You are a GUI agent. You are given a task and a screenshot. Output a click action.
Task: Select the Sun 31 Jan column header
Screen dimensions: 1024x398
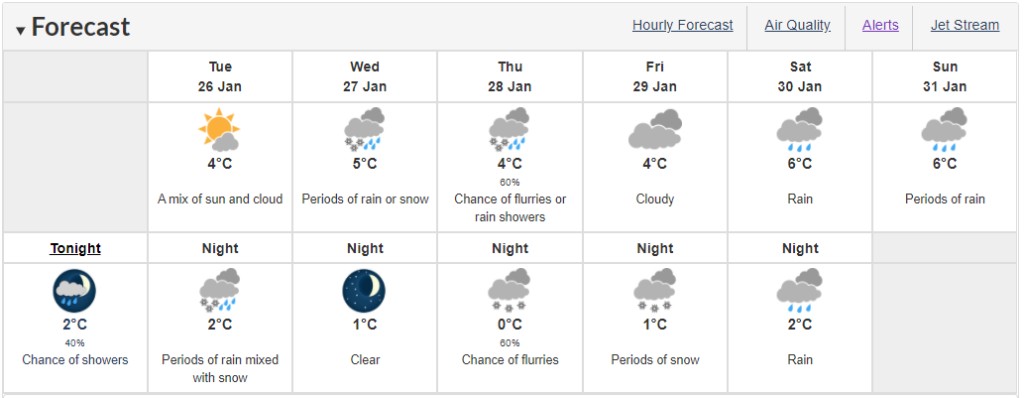coord(945,76)
